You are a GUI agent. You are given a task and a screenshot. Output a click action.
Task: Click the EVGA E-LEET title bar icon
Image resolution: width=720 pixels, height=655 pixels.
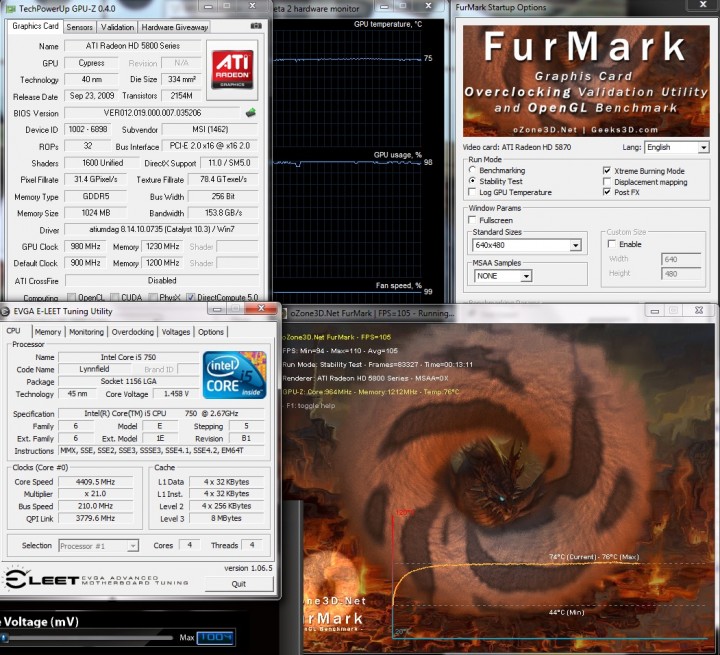coord(5,311)
